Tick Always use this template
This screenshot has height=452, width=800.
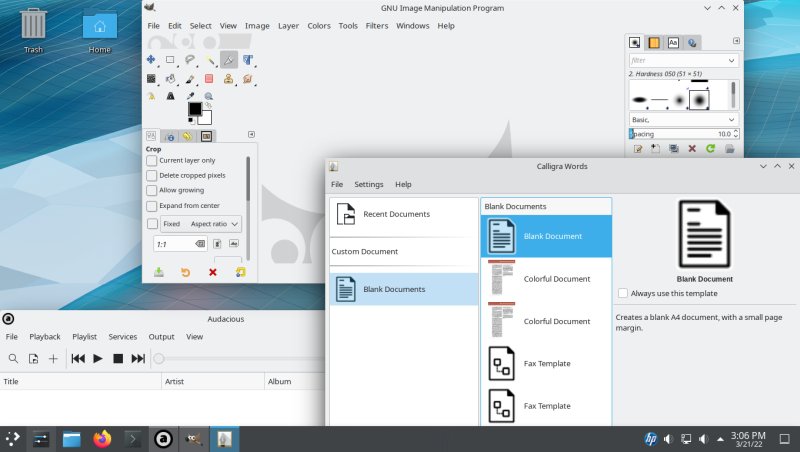623,293
